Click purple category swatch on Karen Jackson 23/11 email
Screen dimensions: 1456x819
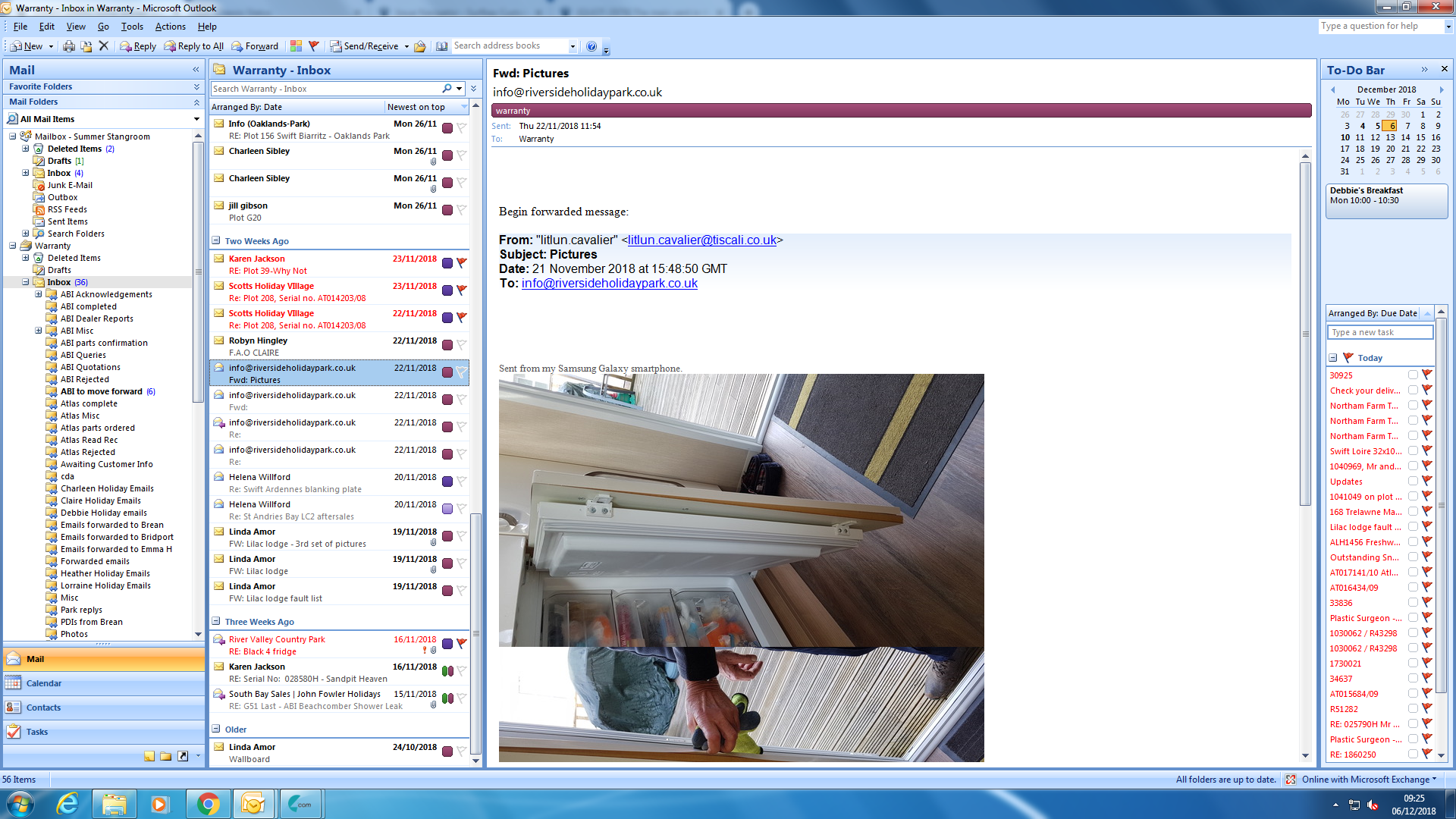(447, 263)
